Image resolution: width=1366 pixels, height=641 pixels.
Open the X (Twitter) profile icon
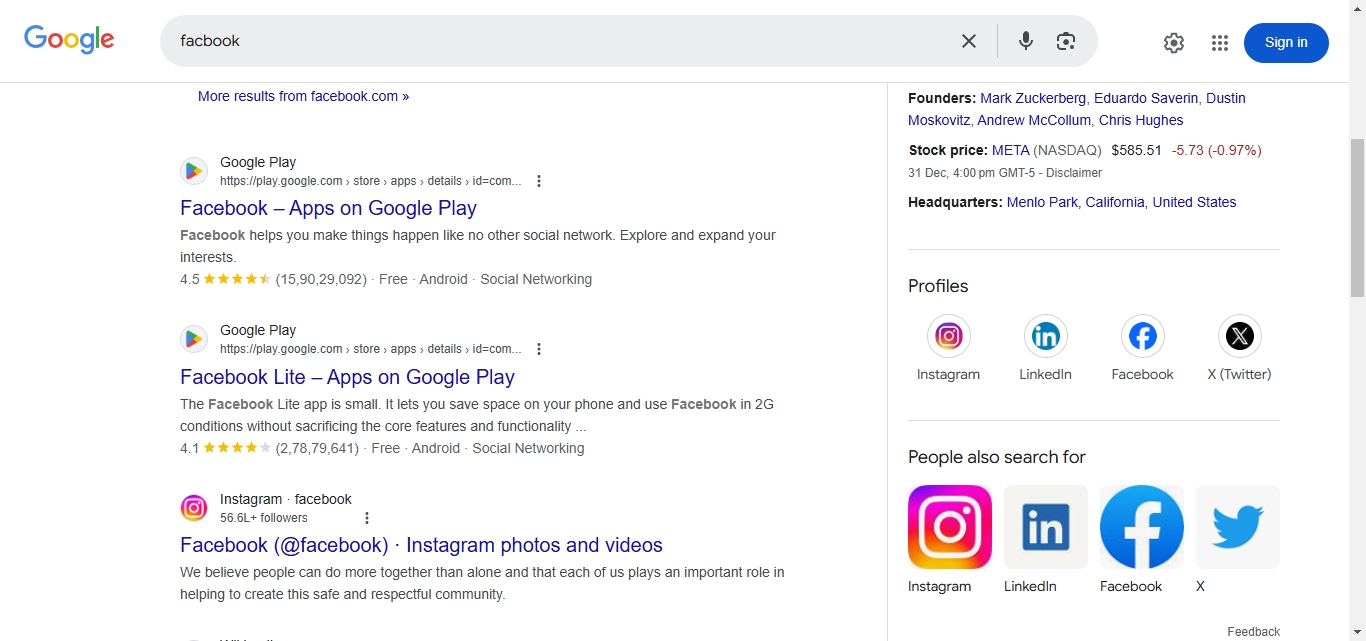pos(1240,337)
